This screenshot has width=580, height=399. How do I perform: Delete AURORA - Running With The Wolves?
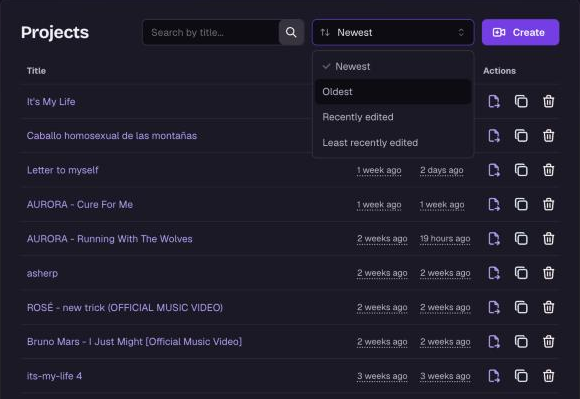pos(549,239)
